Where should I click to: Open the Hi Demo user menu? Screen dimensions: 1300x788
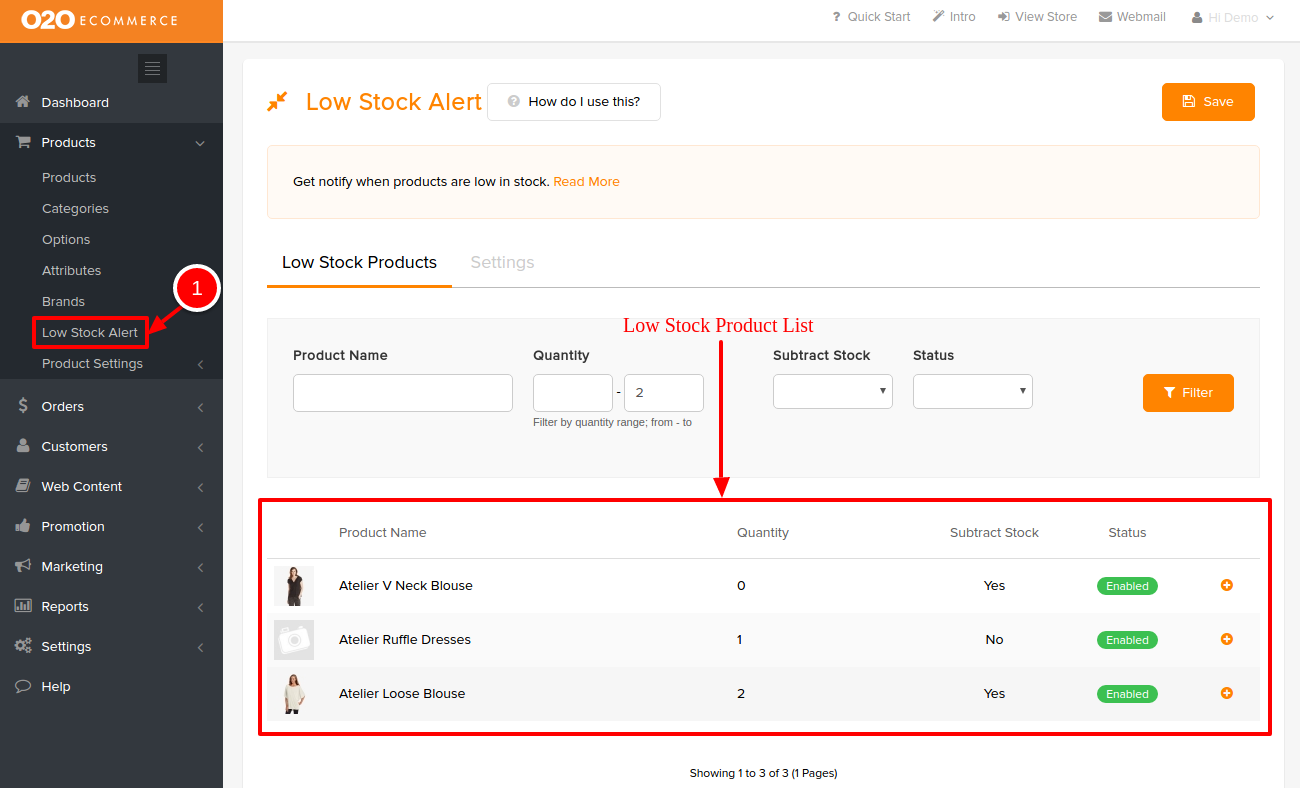pyautogui.click(x=1233, y=18)
